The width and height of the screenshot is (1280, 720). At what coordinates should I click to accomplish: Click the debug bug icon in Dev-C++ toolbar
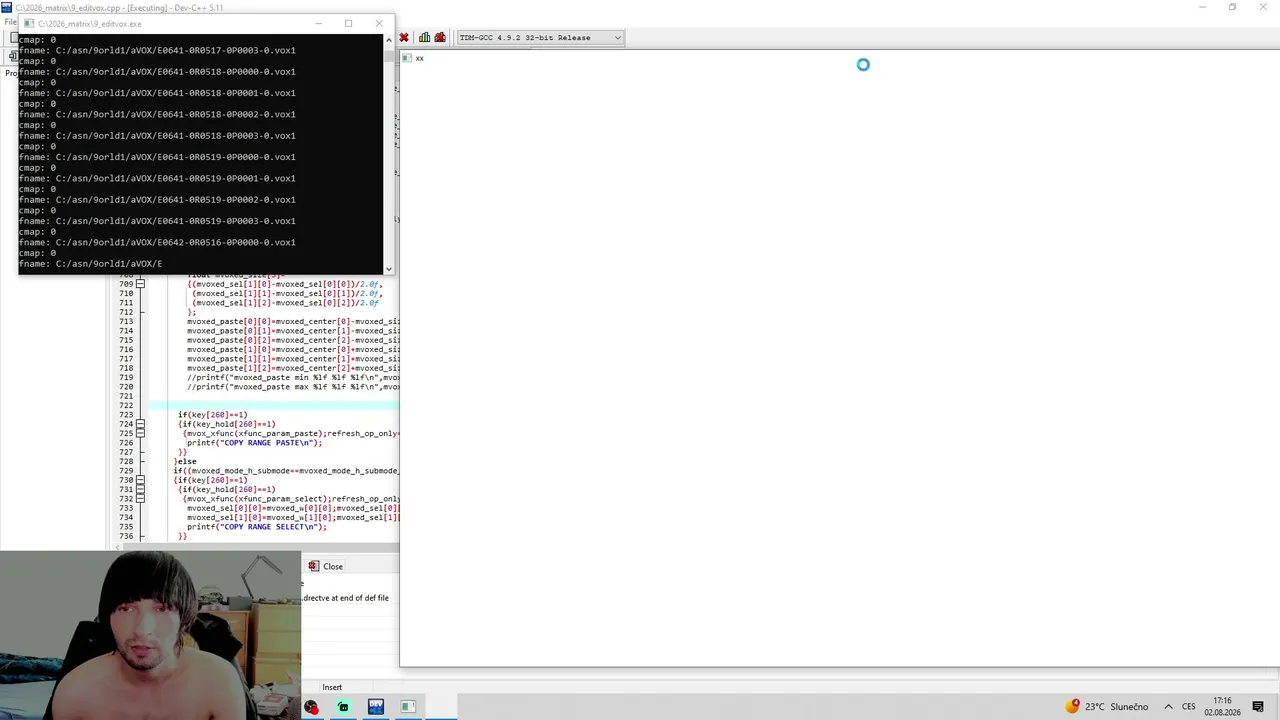[x=440, y=38]
